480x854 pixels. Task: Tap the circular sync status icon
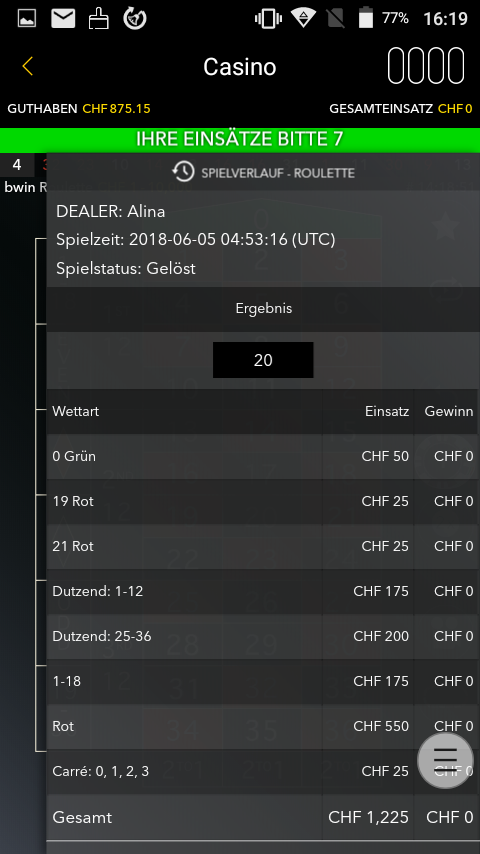135,19
